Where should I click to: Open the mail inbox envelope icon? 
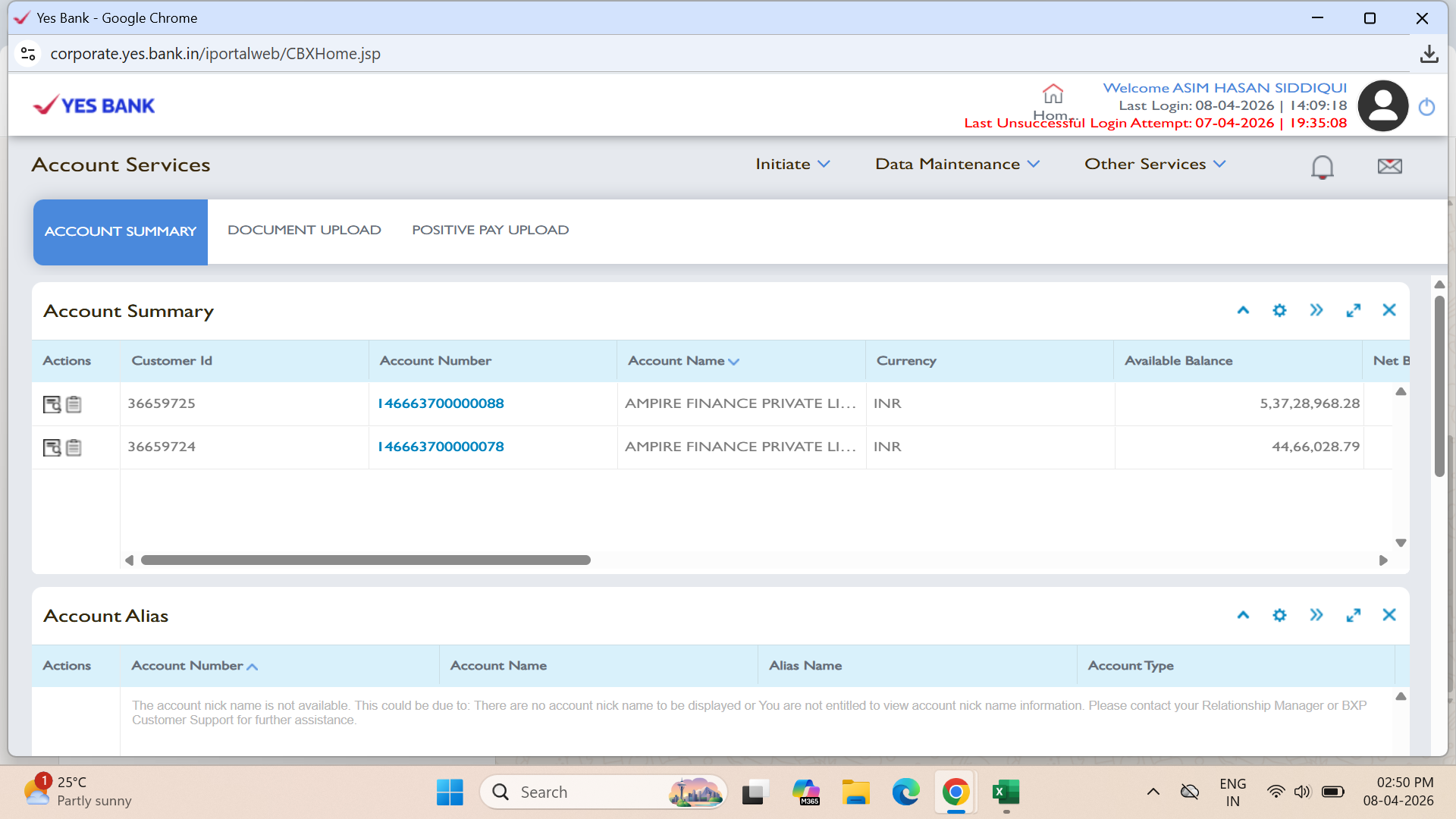(1389, 166)
